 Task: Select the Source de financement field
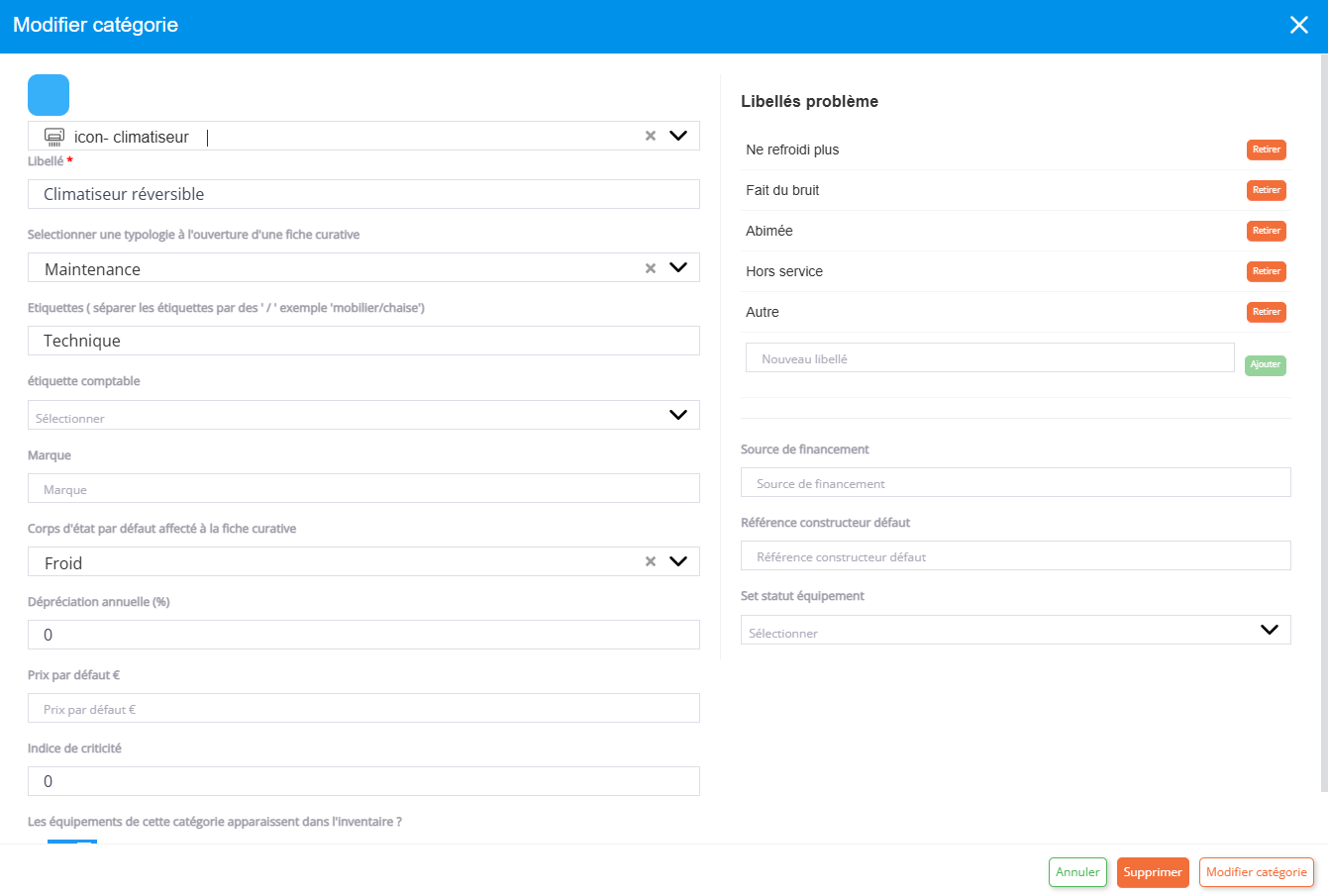[x=1015, y=483]
